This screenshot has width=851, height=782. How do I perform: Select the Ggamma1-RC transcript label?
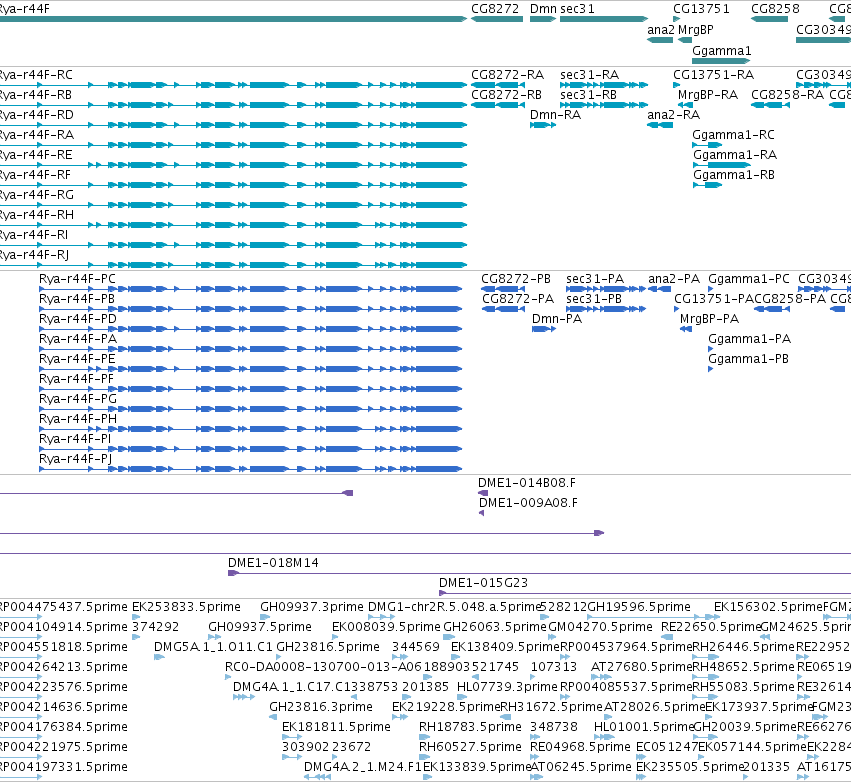click(733, 135)
